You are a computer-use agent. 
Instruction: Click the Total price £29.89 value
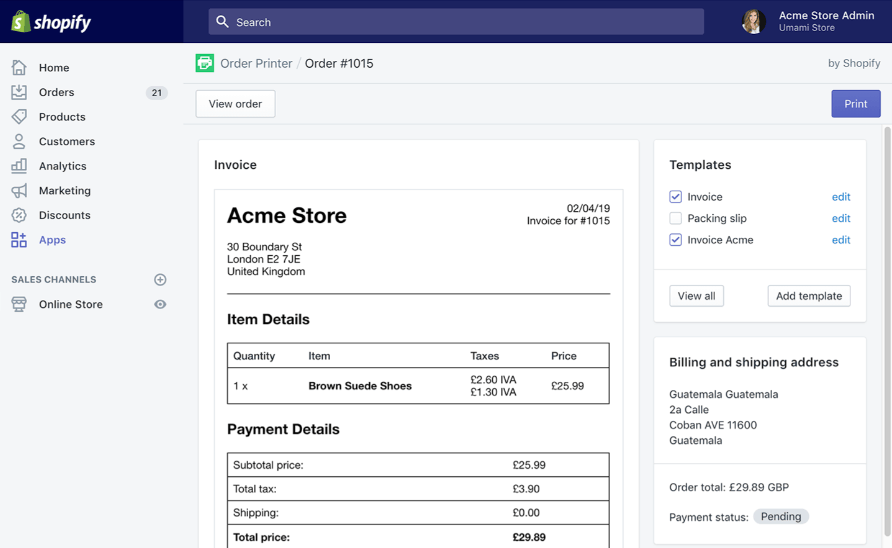point(529,537)
